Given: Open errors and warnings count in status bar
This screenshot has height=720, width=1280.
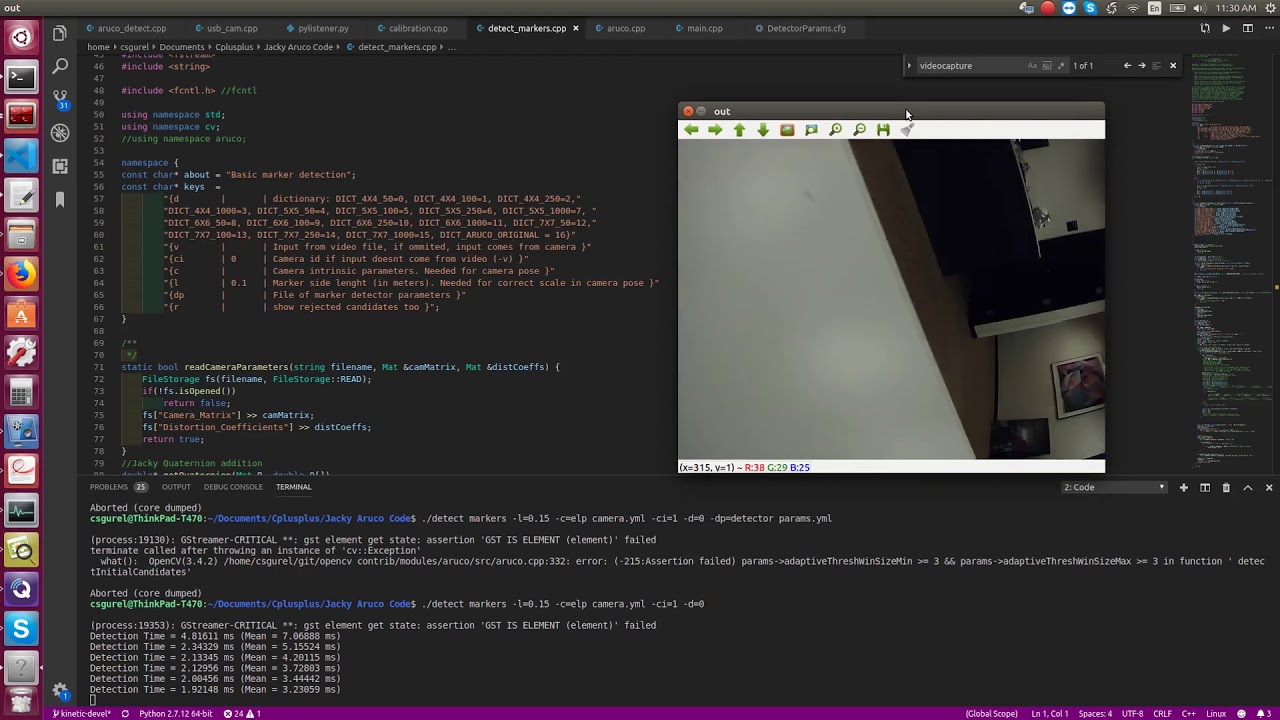Looking at the screenshot, I should tap(242, 714).
